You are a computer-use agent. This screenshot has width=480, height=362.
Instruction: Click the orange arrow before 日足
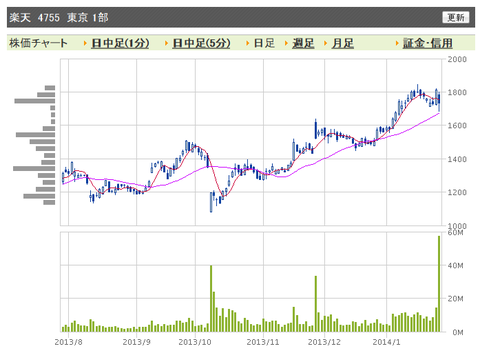pos(248,43)
